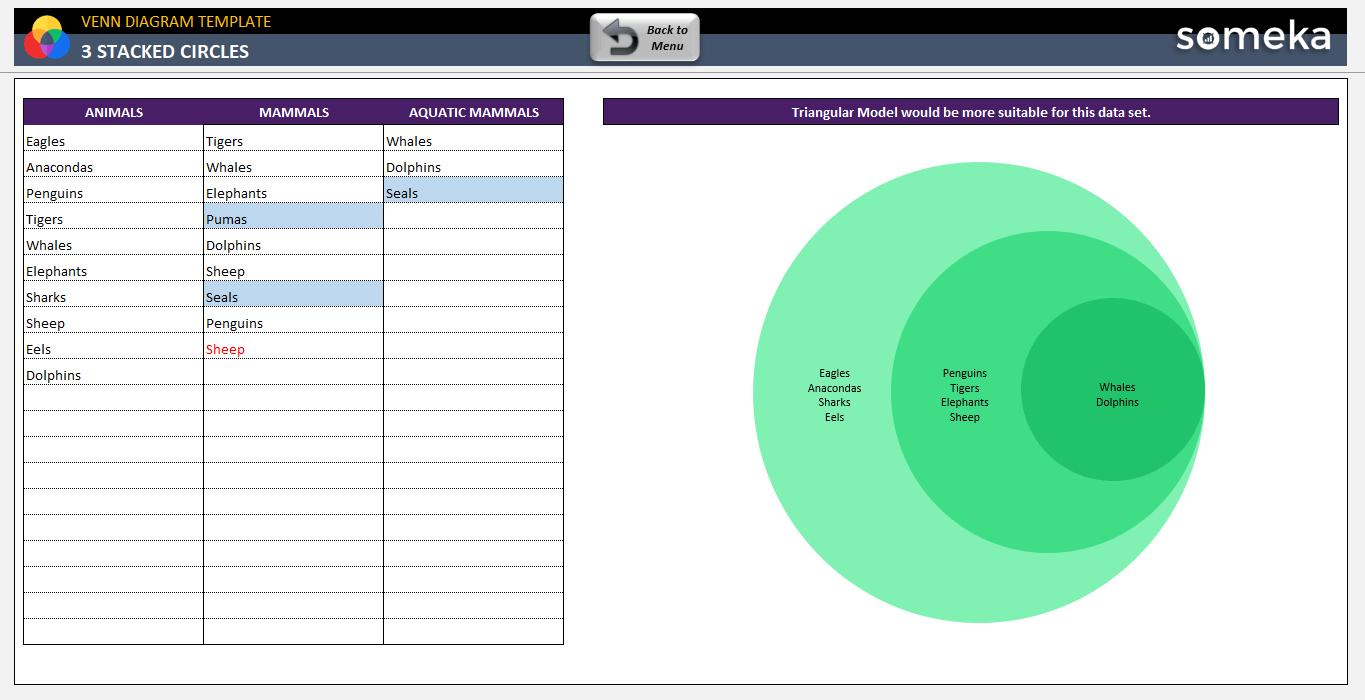Click the Triangular Model suggestion banner
This screenshot has height=700, width=1365.
pos(970,112)
